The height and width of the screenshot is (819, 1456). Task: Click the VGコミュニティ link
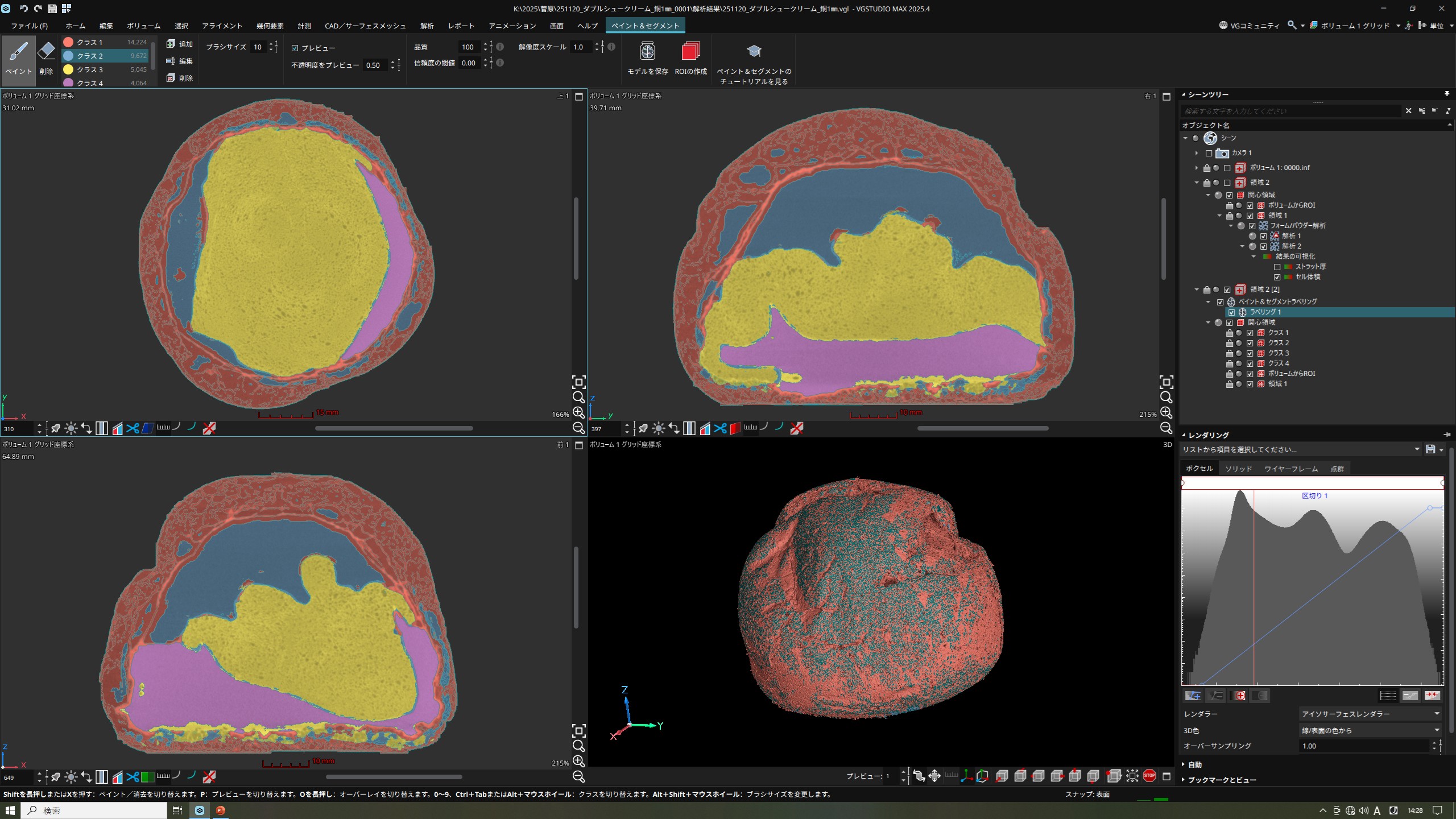1249,26
